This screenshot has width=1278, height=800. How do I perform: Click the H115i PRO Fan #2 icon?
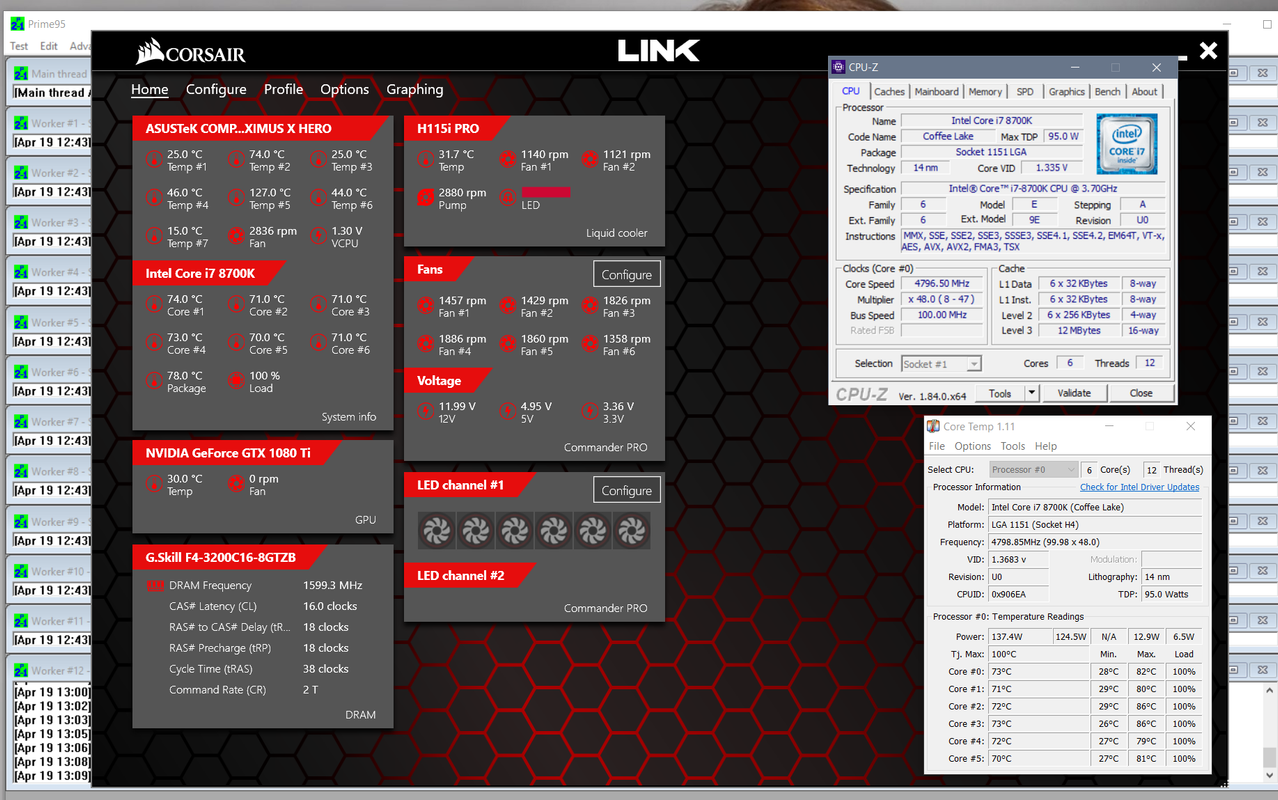click(589, 160)
